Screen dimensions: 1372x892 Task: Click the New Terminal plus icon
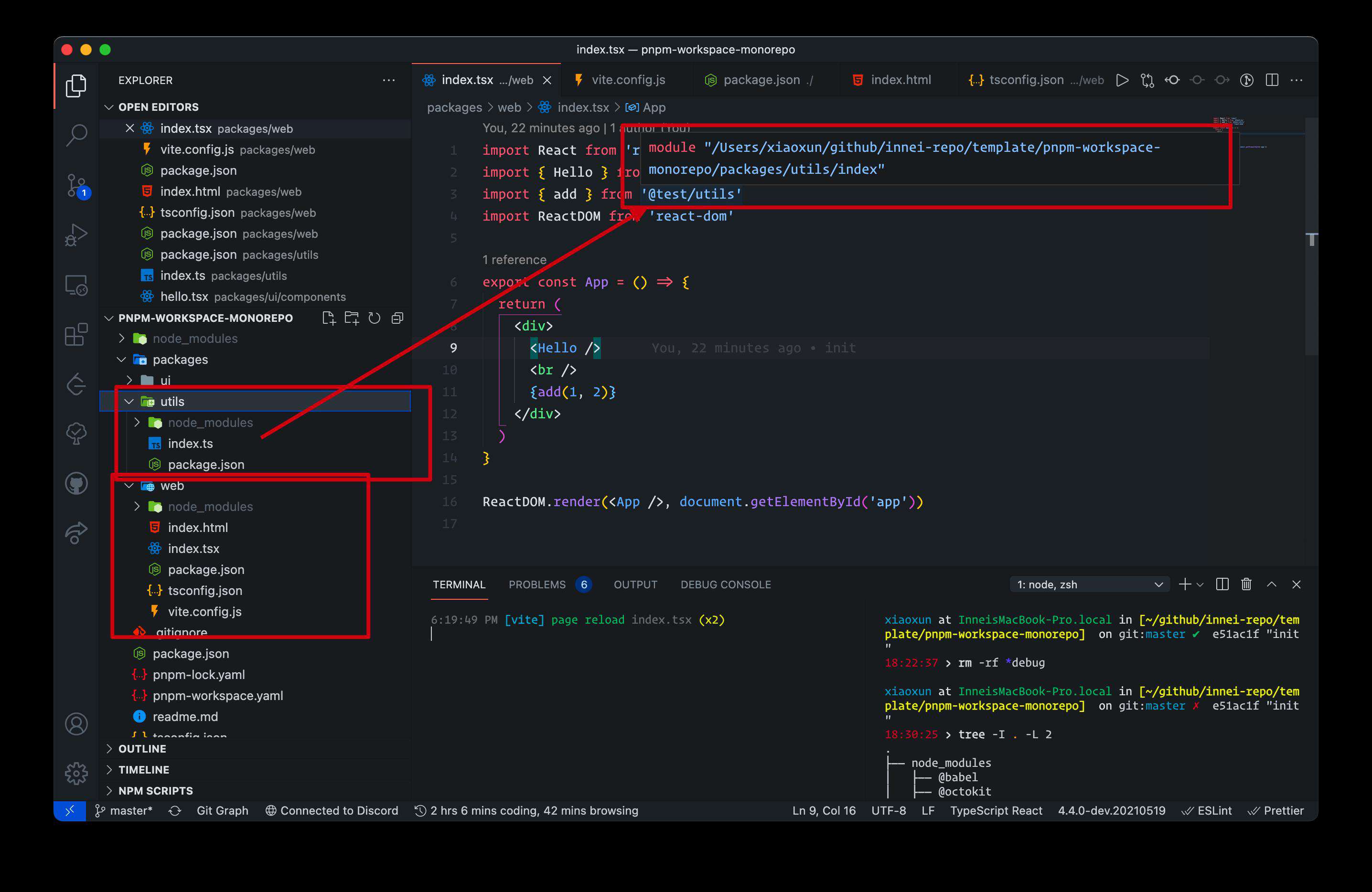[1185, 584]
